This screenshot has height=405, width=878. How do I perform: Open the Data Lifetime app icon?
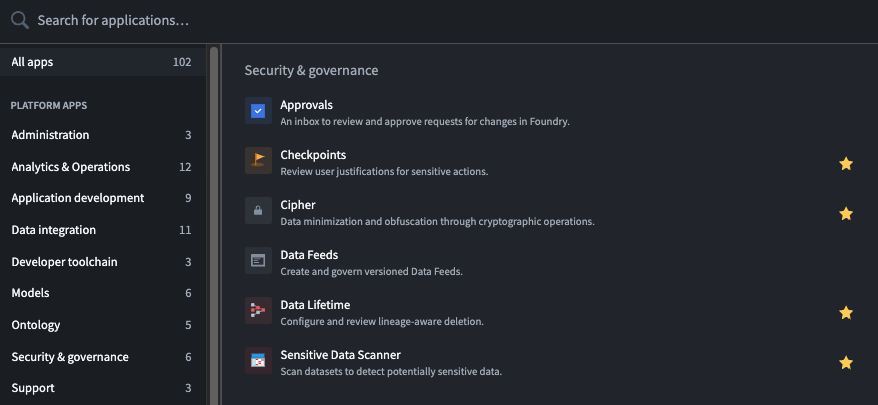click(x=258, y=310)
